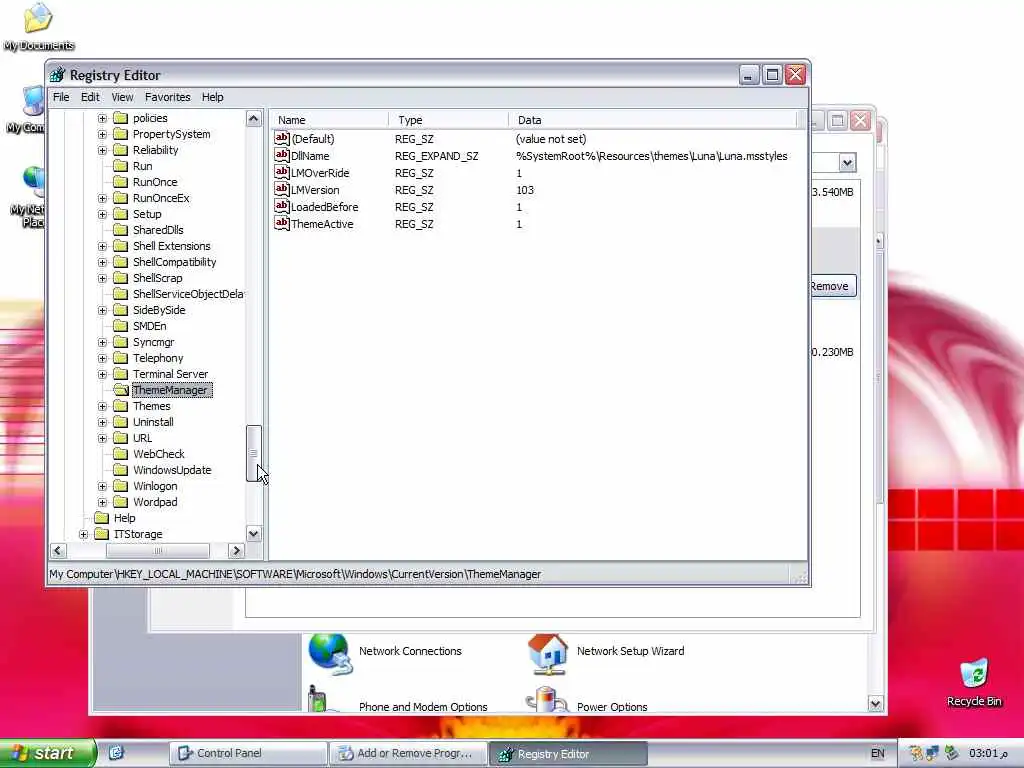Open the Favorites menu in Registry Editor

pyautogui.click(x=167, y=97)
